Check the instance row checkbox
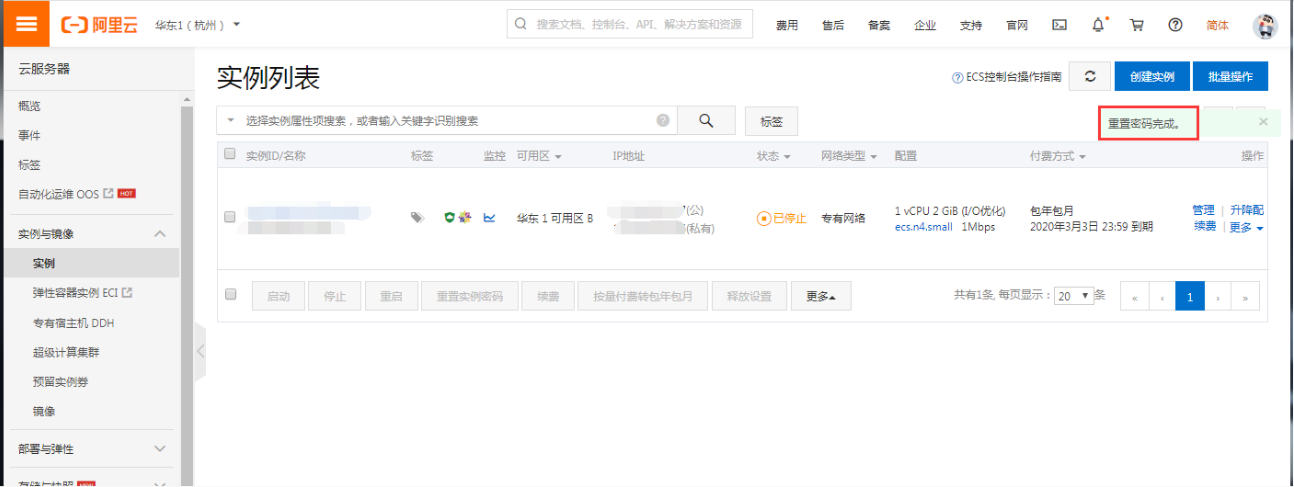 [230, 217]
